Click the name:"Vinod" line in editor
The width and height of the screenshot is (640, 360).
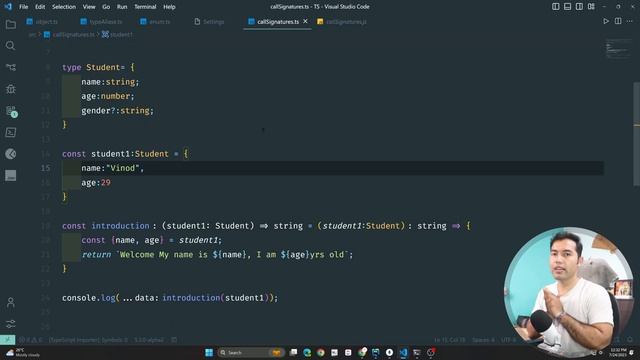(113, 168)
